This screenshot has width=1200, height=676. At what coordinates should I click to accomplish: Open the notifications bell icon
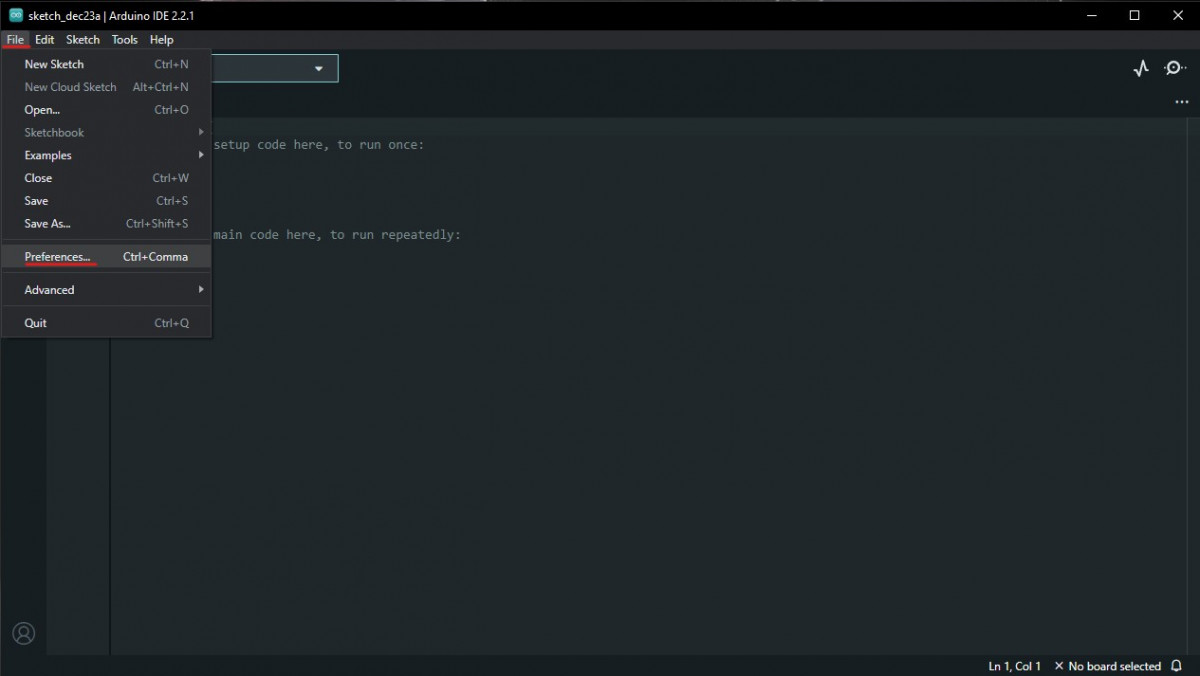(x=1176, y=666)
